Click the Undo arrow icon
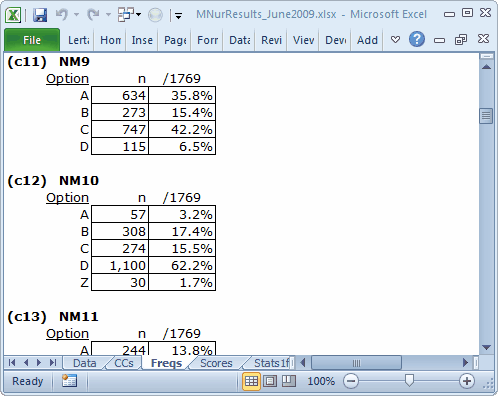Image resolution: width=498 pixels, height=396 pixels. (x=62, y=15)
